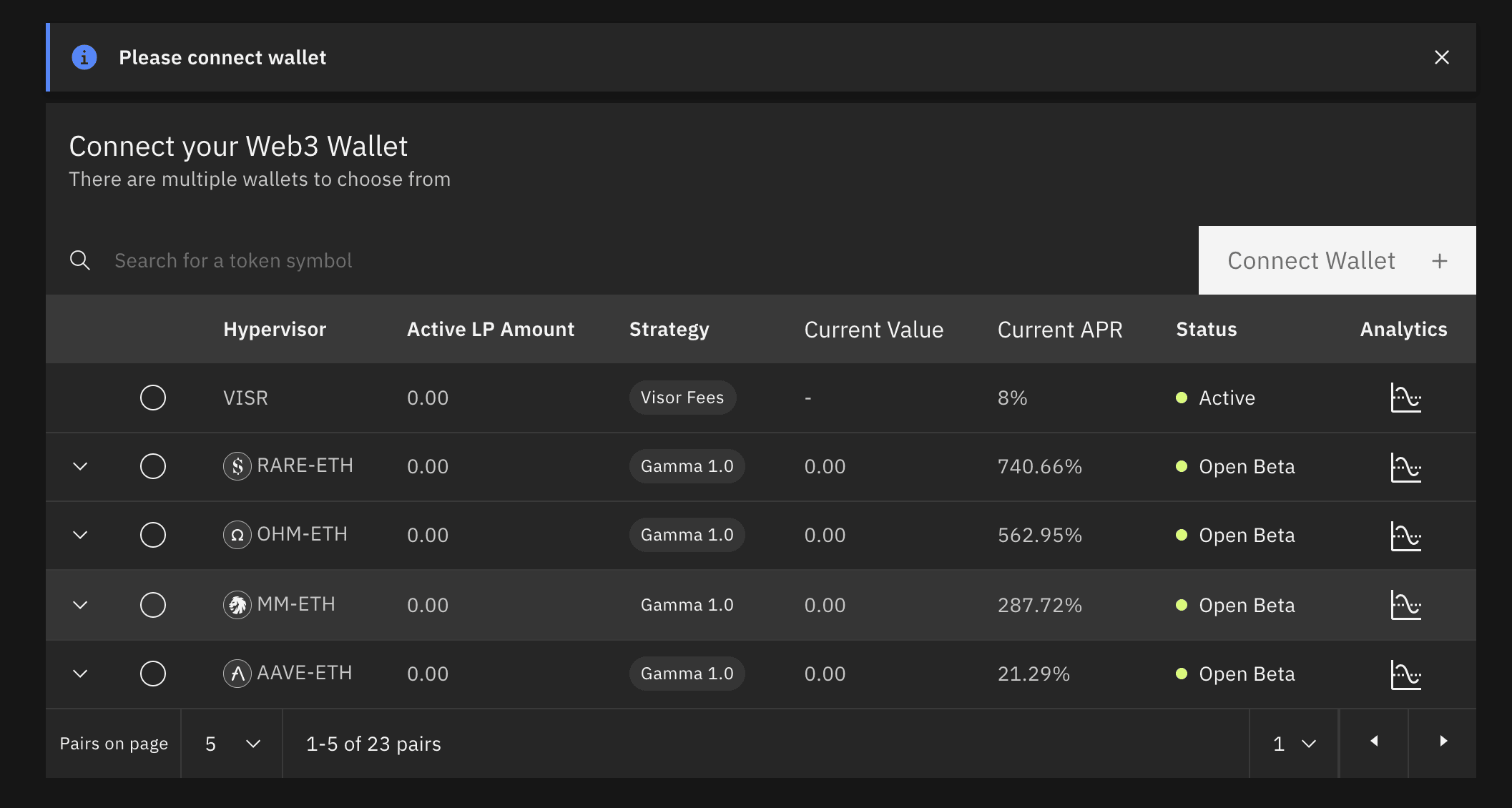Viewport: 1512px width, 808px height.
Task: Click Open Beta status in RARE-ETH row
Action: coord(1247,466)
